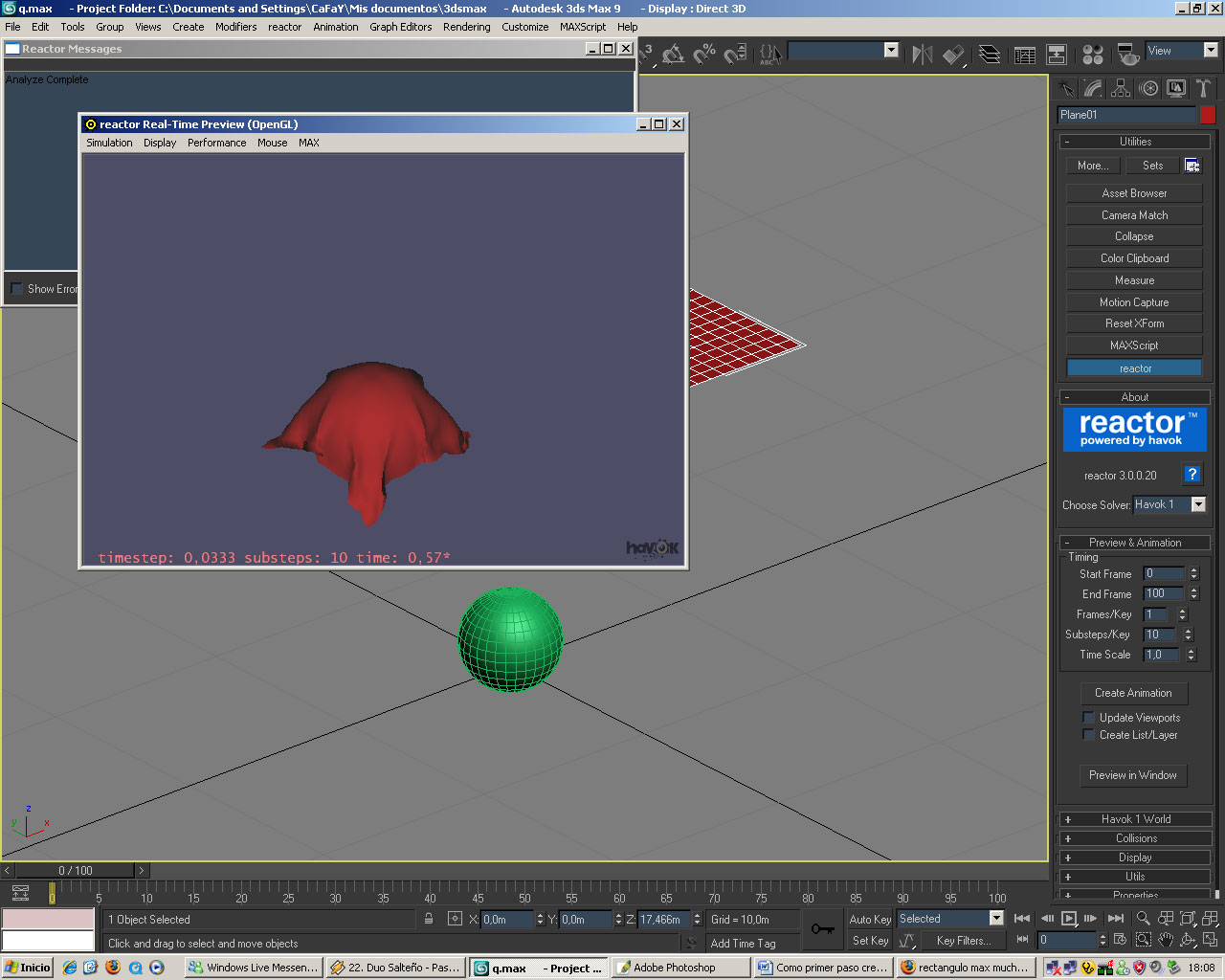Enable the Update Viewports checkbox
Image resolution: width=1225 pixels, height=980 pixels.
(1088, 717)
